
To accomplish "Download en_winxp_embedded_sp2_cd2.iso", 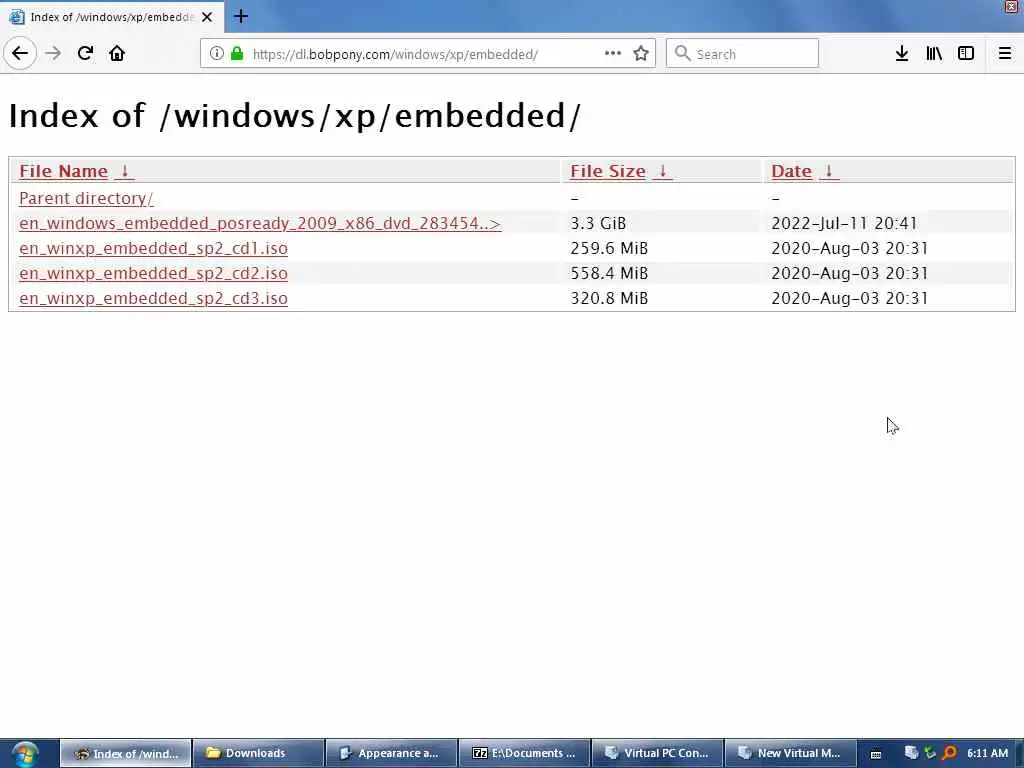I will (x=153, y=273).
